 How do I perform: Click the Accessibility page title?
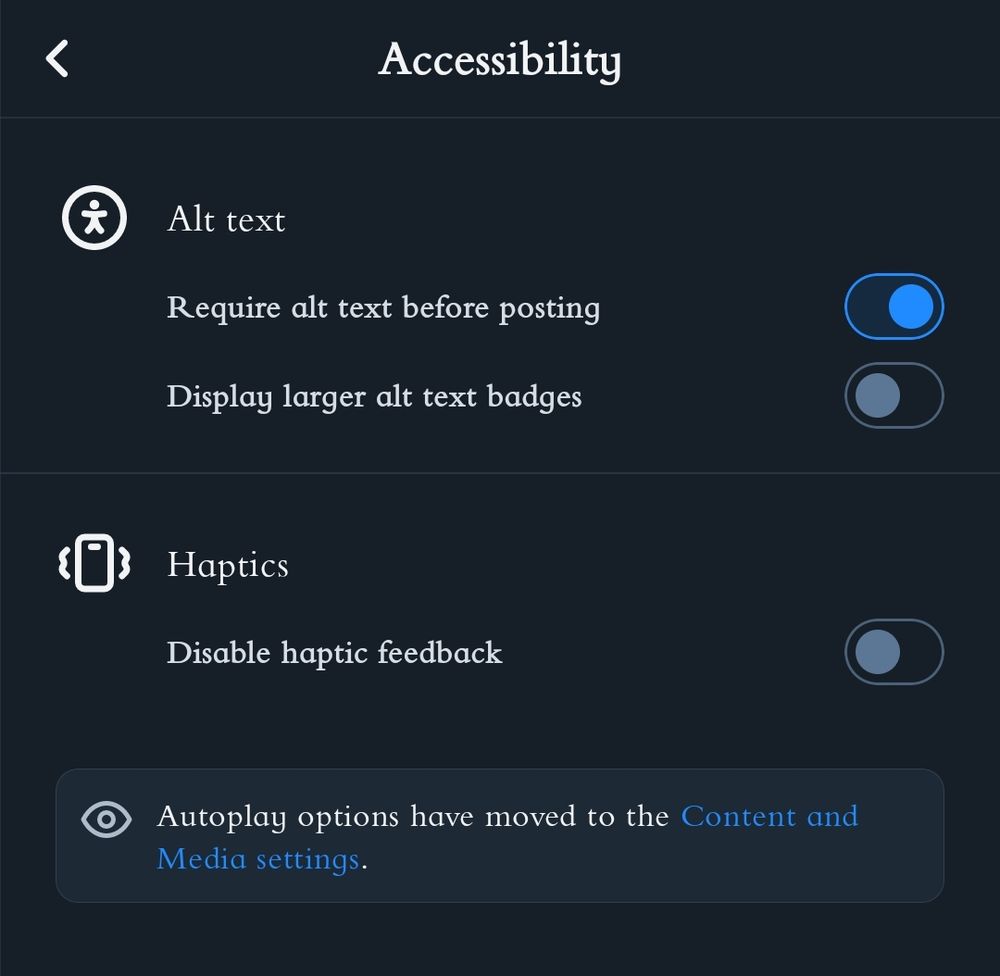[499, 60]
